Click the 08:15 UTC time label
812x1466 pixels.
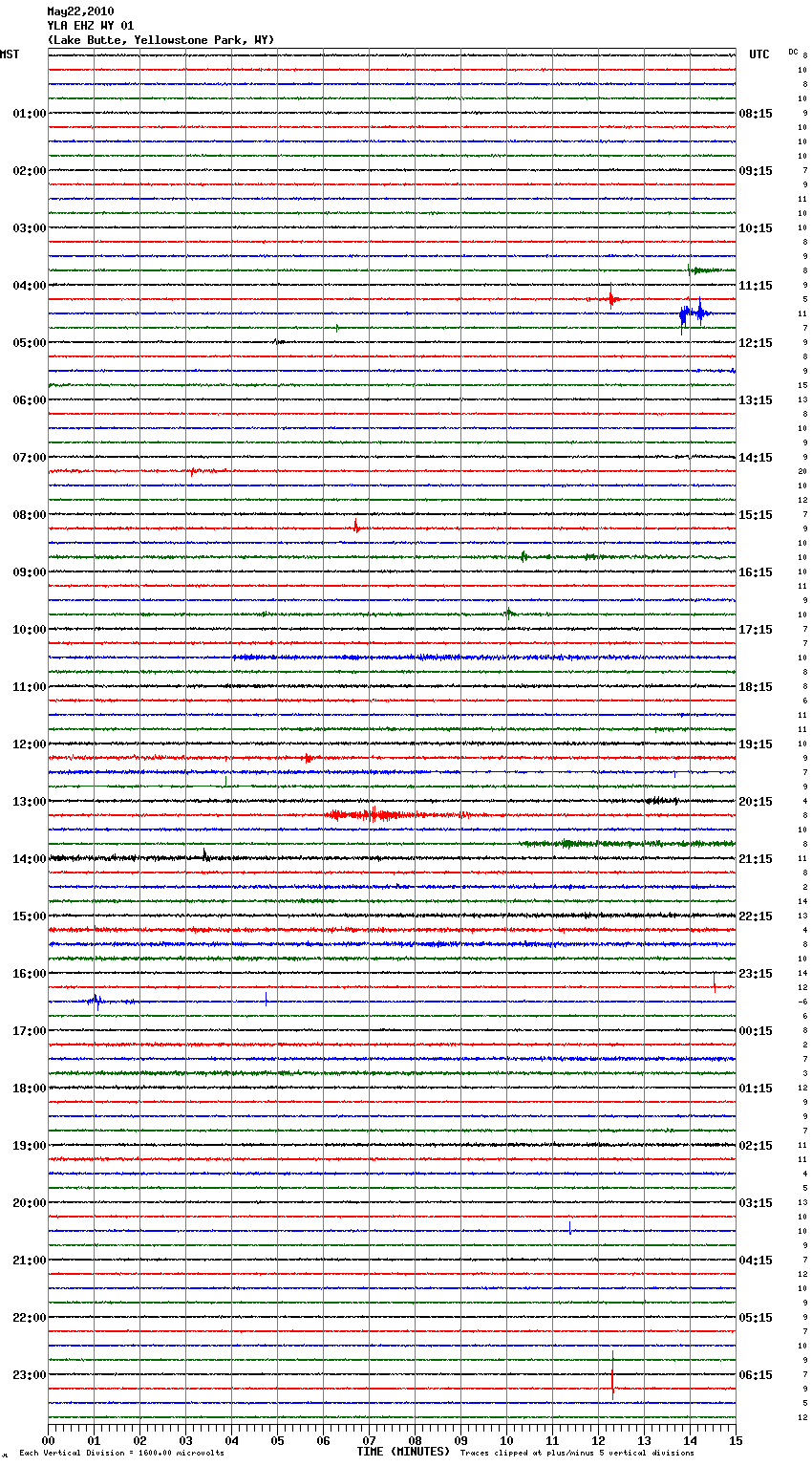756,114
